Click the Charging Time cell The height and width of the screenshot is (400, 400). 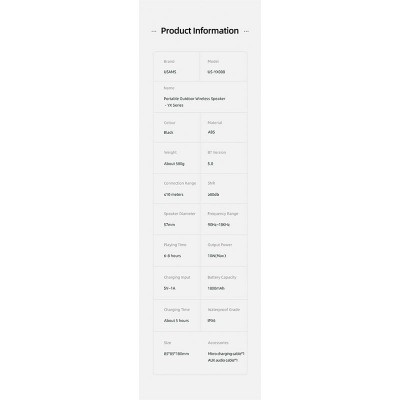(x=177, y=315)
